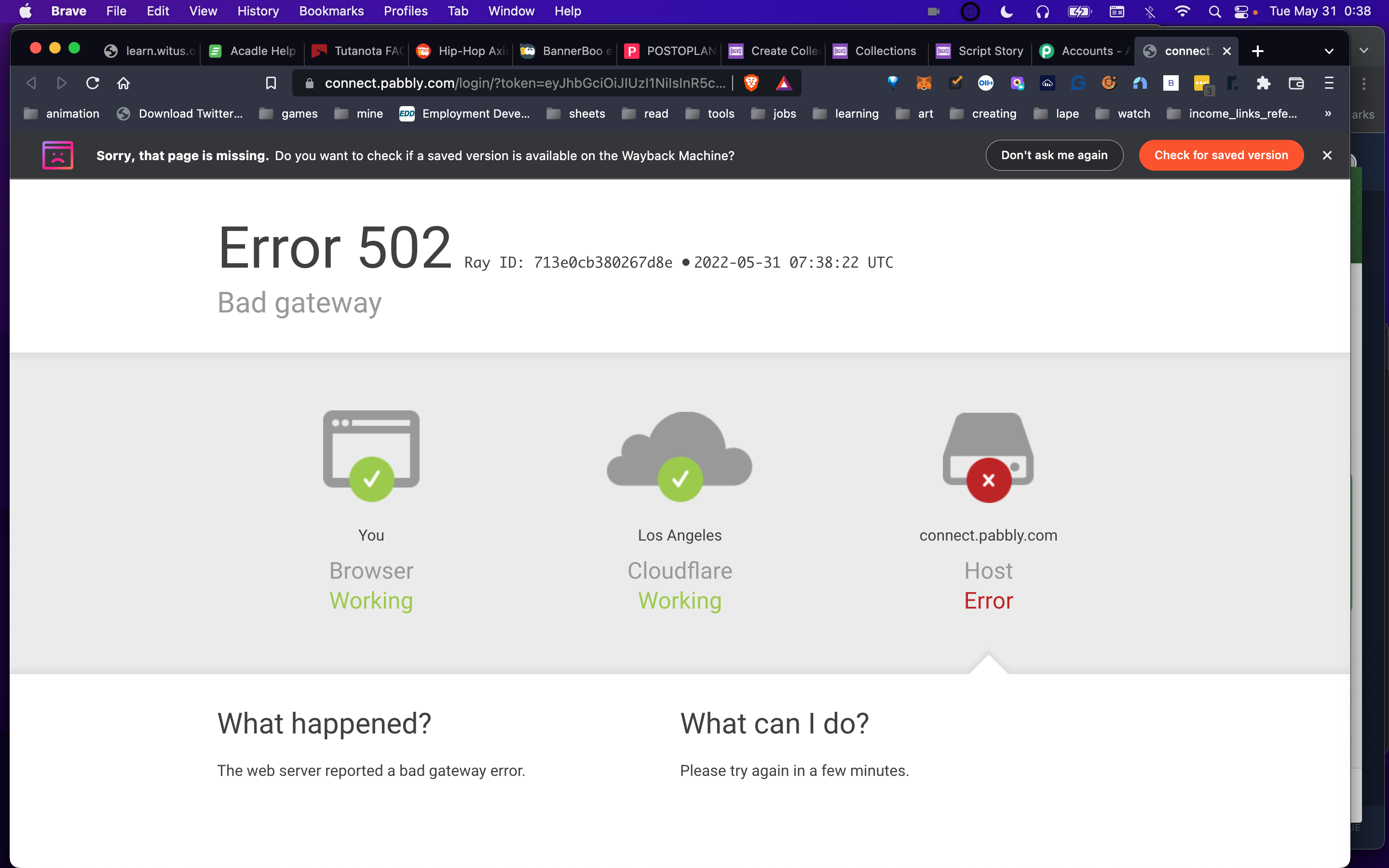Open Download Twitter bookmark
This screenshot has height=868, width=1389.
179,114
